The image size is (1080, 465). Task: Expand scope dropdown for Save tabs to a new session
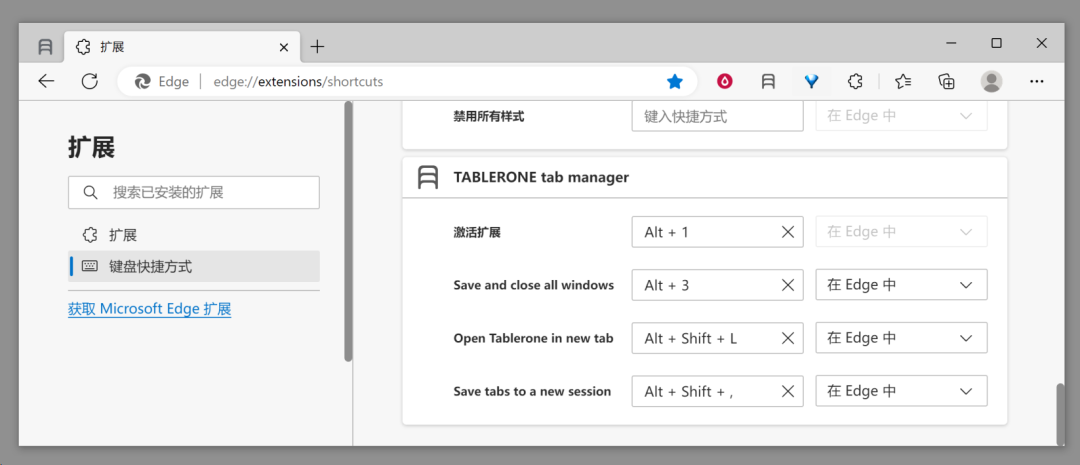click(x=901, y=391)
